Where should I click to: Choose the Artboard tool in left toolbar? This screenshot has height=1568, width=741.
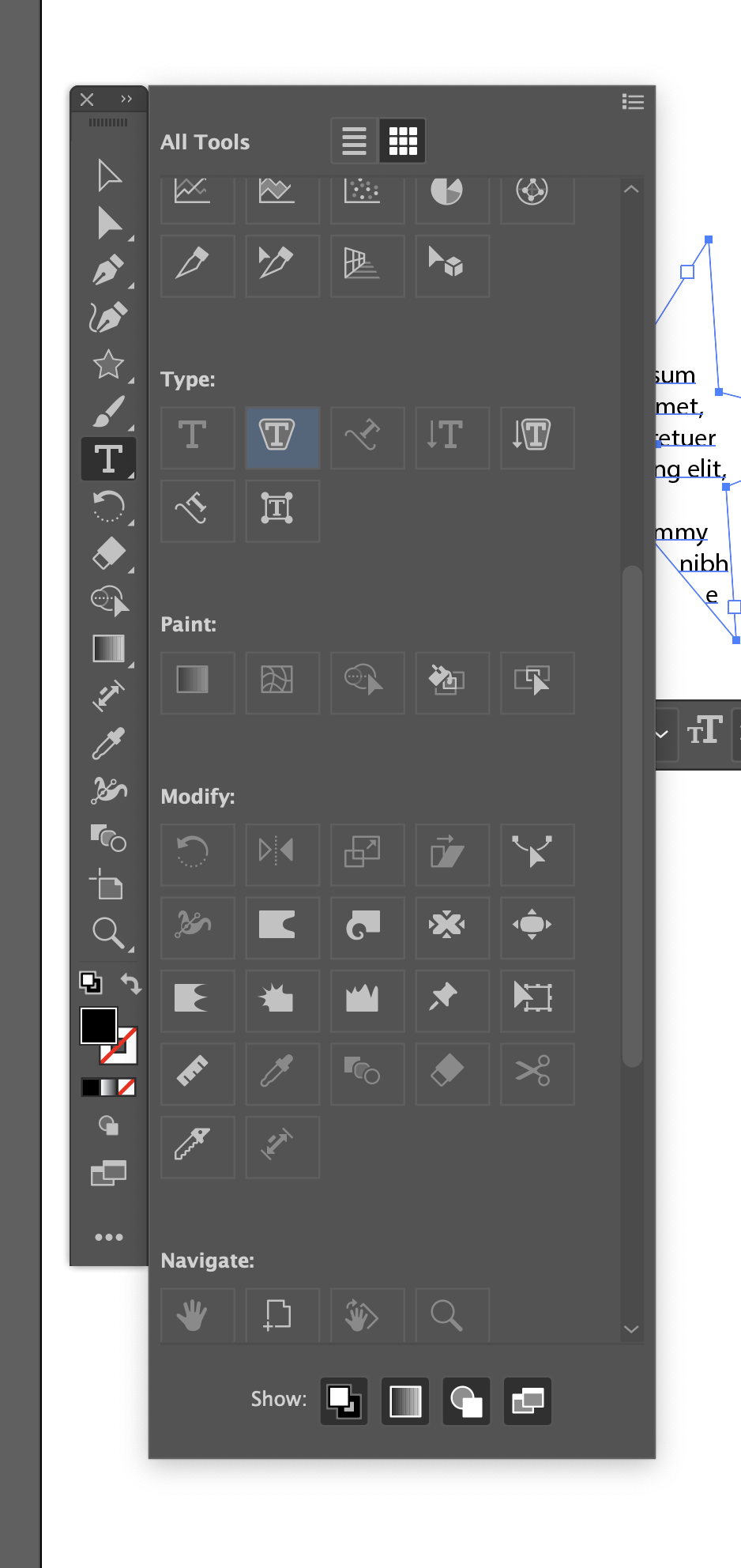(109, 885)
